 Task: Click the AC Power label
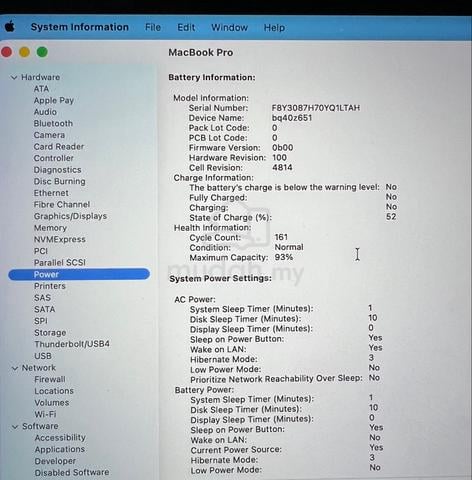click(x=195, y=299)
